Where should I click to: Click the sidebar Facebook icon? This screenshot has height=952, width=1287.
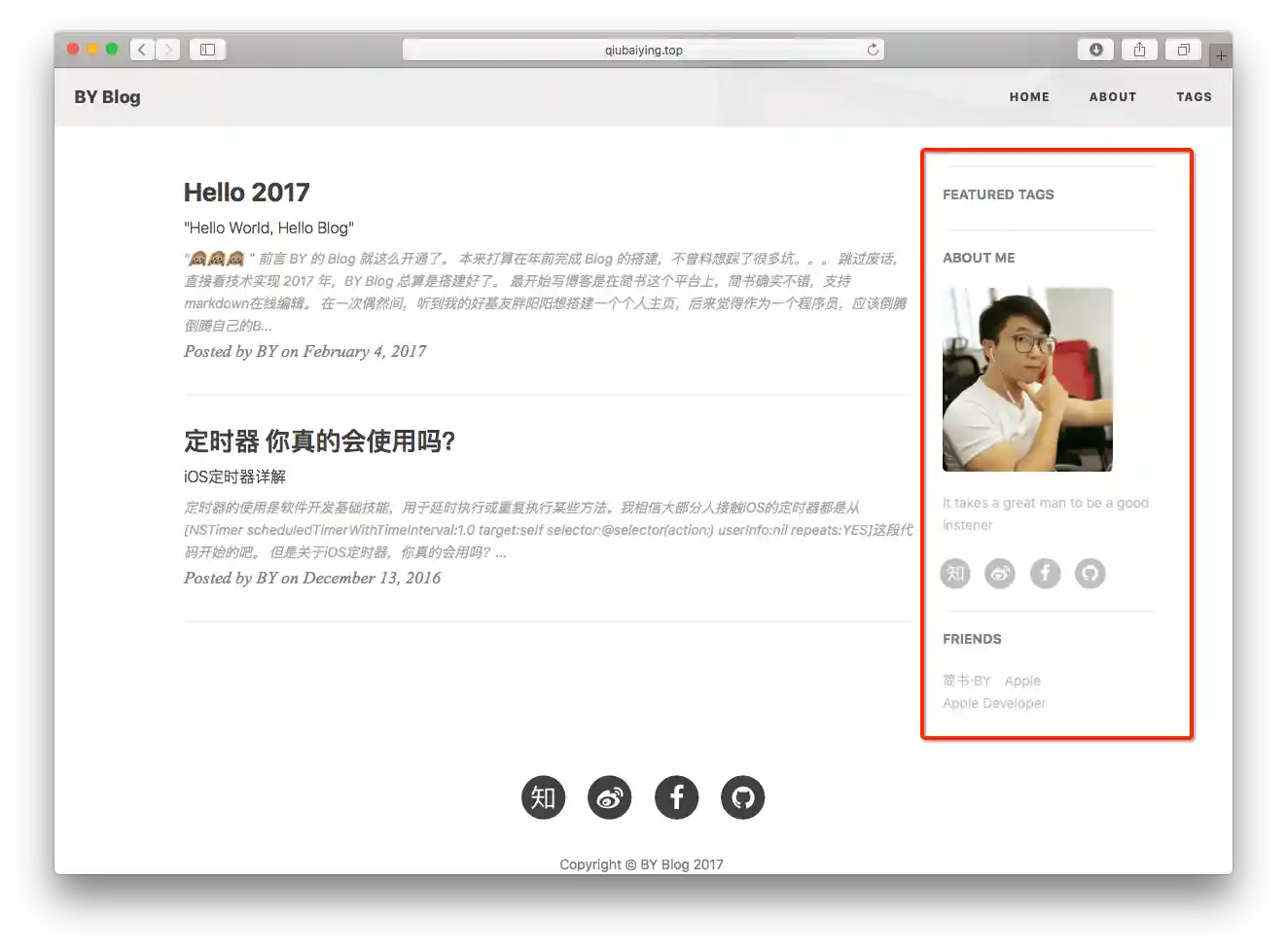1045,574
